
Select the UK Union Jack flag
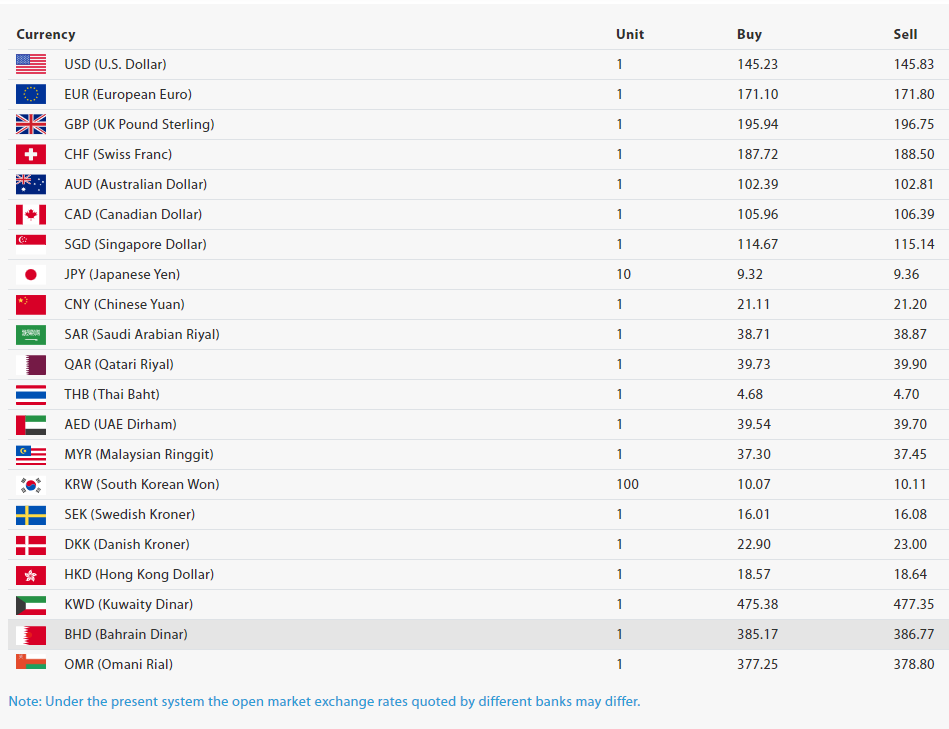(31, 124)
